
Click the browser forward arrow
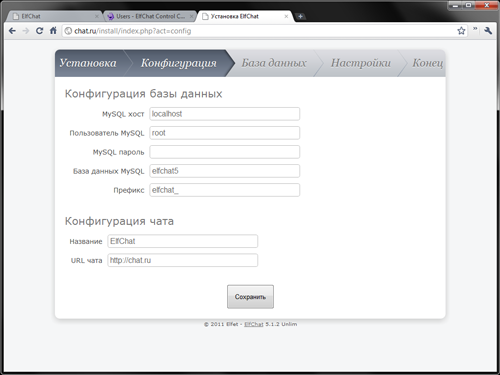click(x=26, y=31)
